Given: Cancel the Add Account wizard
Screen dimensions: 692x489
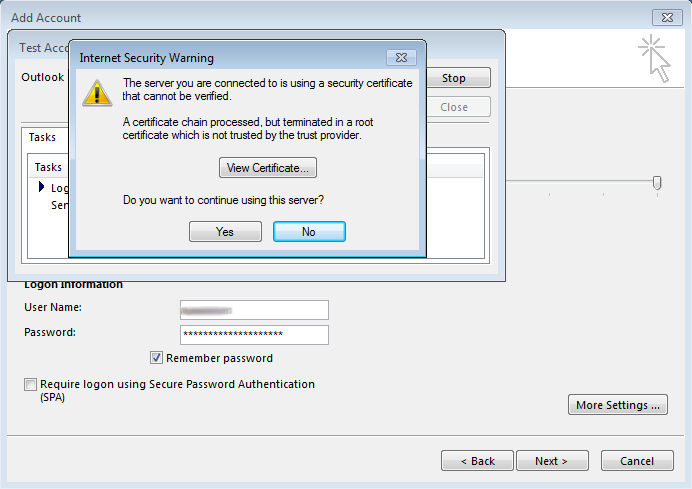Looking at the screenshot, I should [x=637, y=461].
